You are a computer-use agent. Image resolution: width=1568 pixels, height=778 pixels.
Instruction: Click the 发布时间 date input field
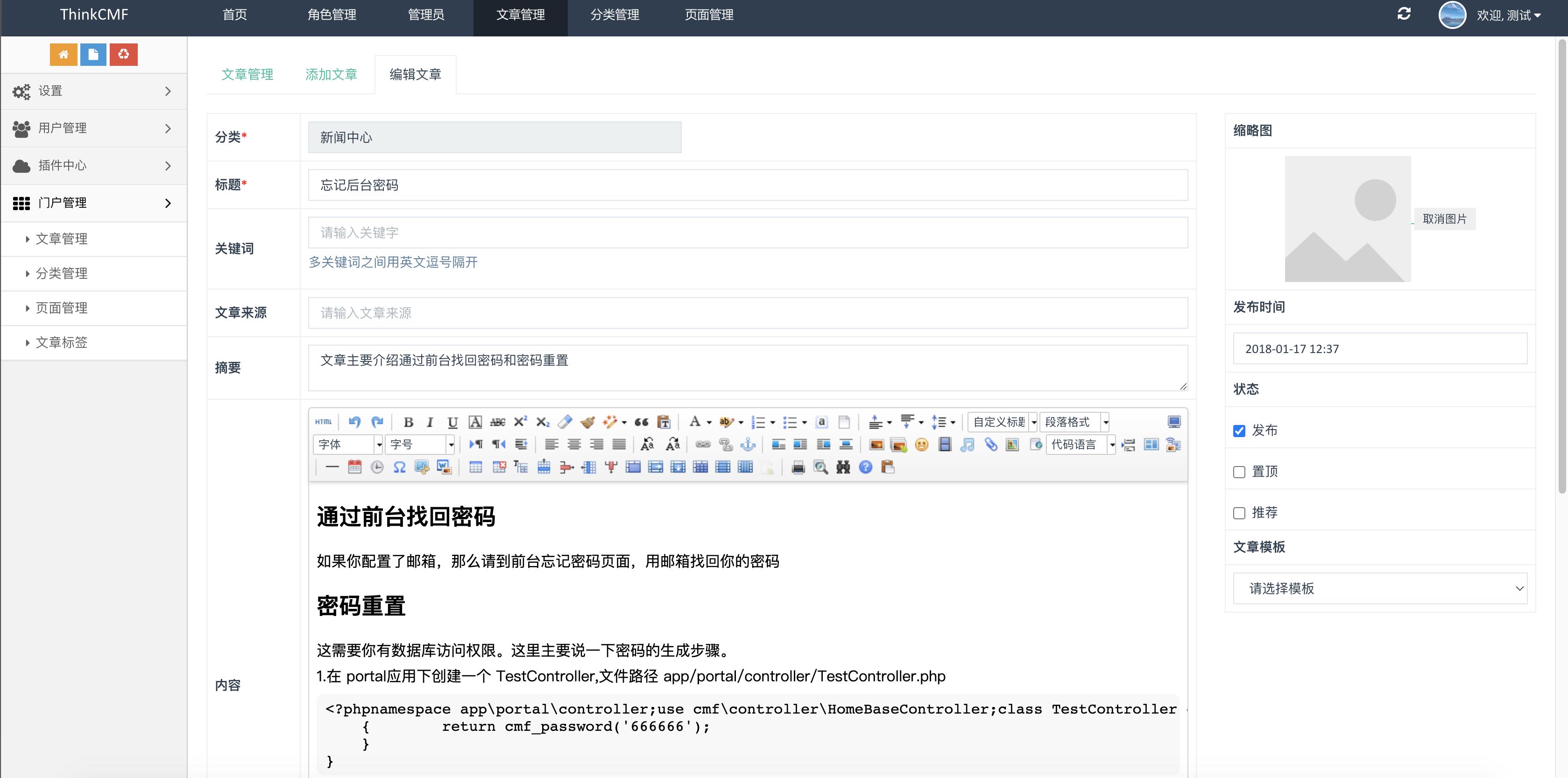click(x=1380, y=349)
